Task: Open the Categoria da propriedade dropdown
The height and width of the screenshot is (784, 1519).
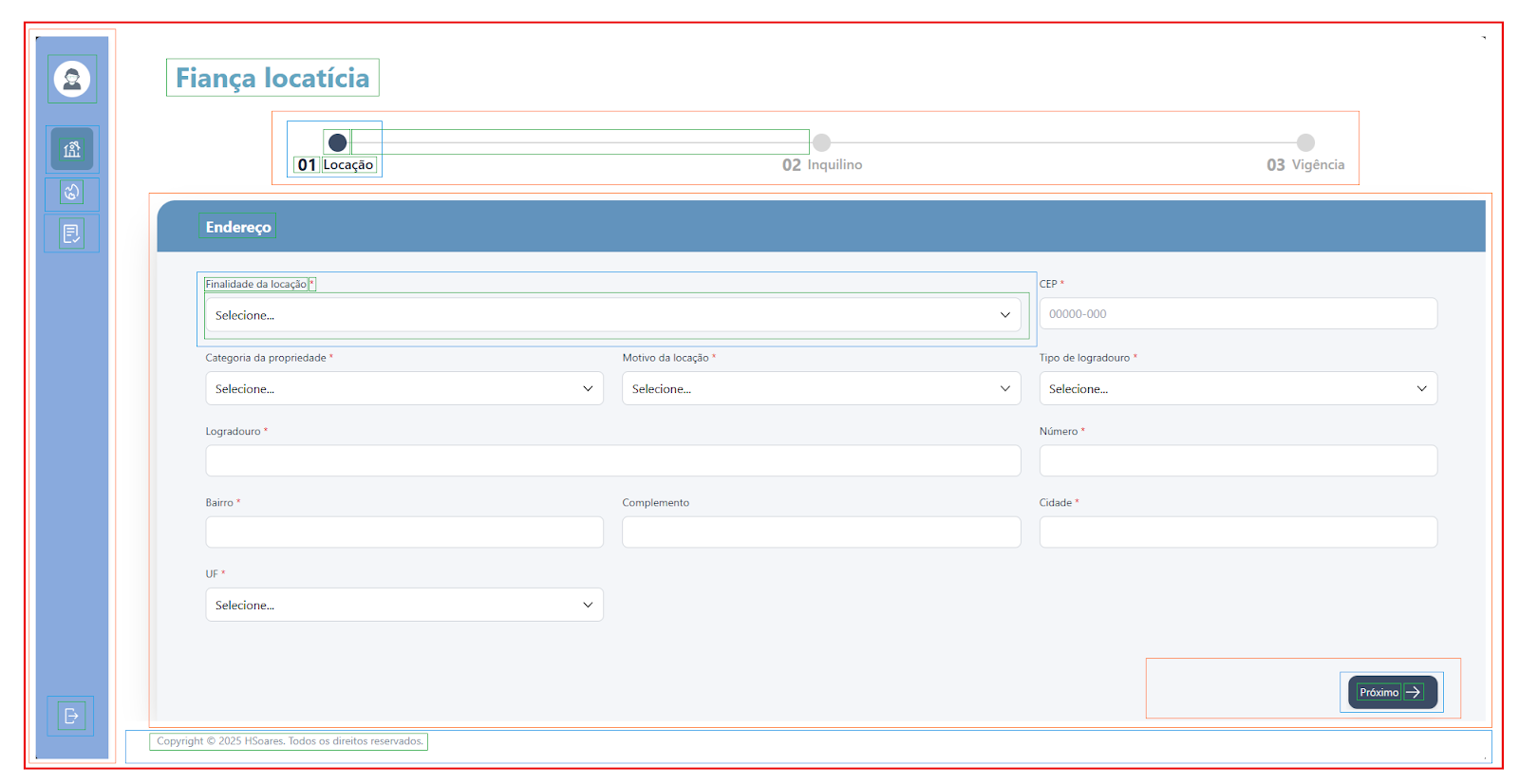Action: coord(403,388)
